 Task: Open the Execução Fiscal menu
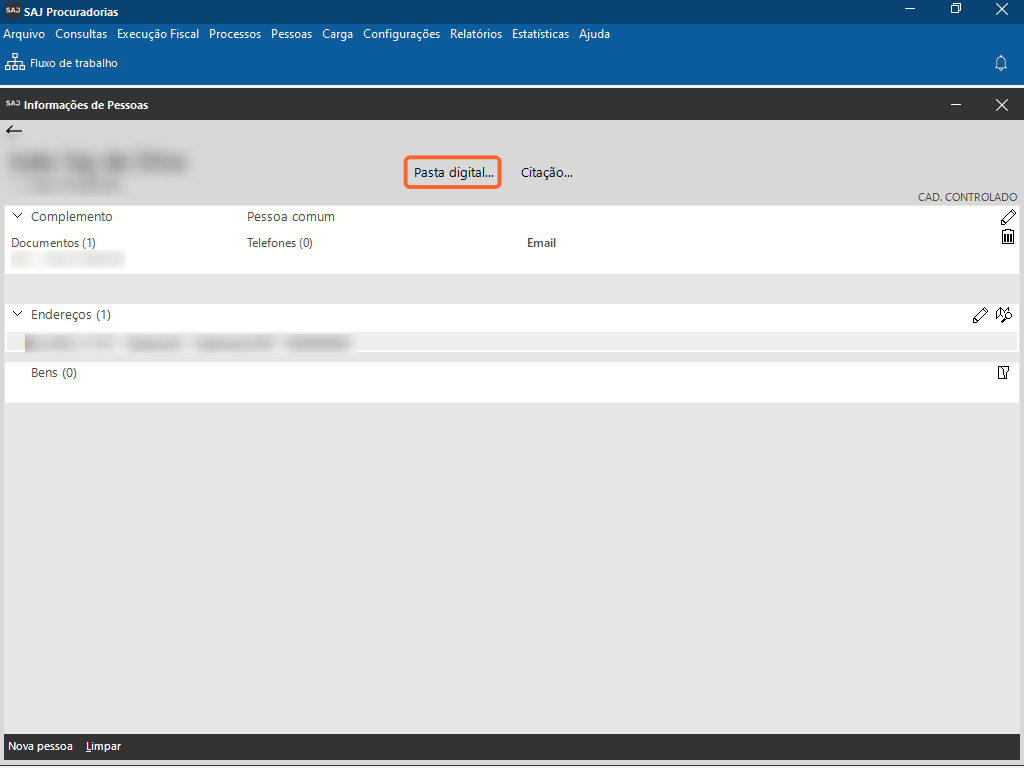[158, 34]
